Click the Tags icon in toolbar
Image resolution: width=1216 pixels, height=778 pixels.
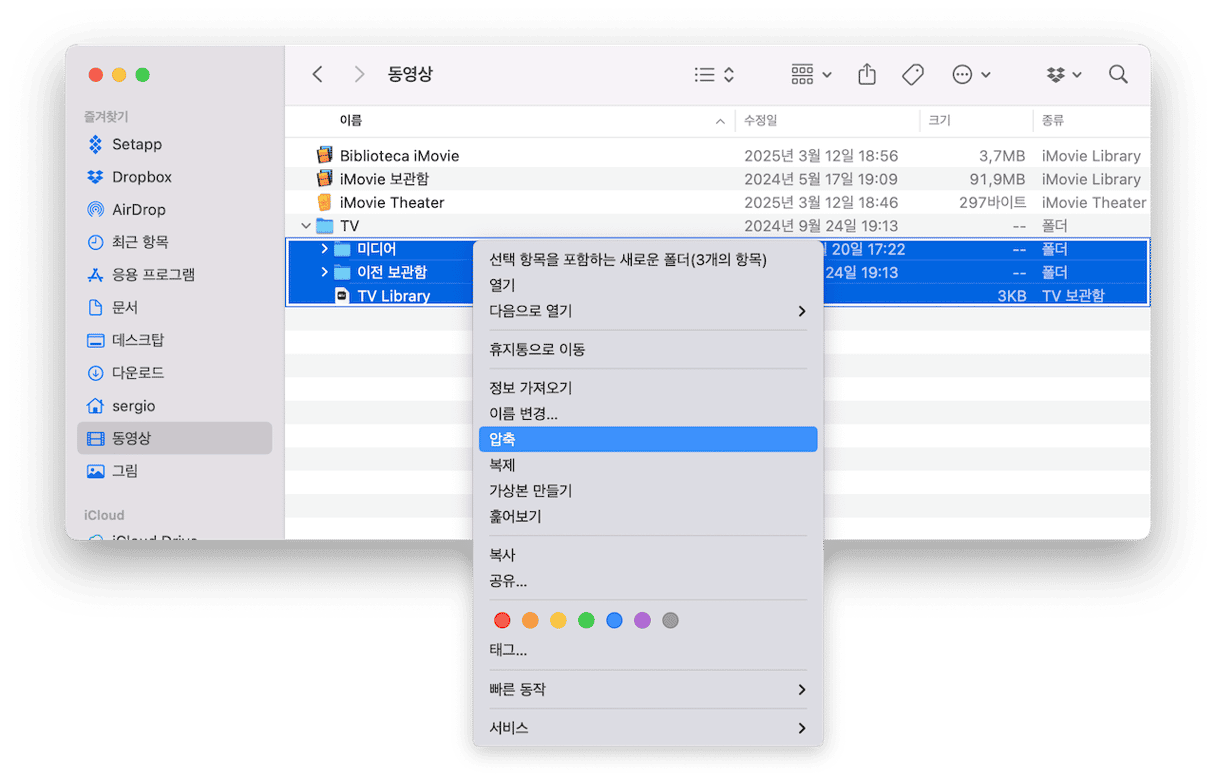pyautogui.click(x=912, y=75)
